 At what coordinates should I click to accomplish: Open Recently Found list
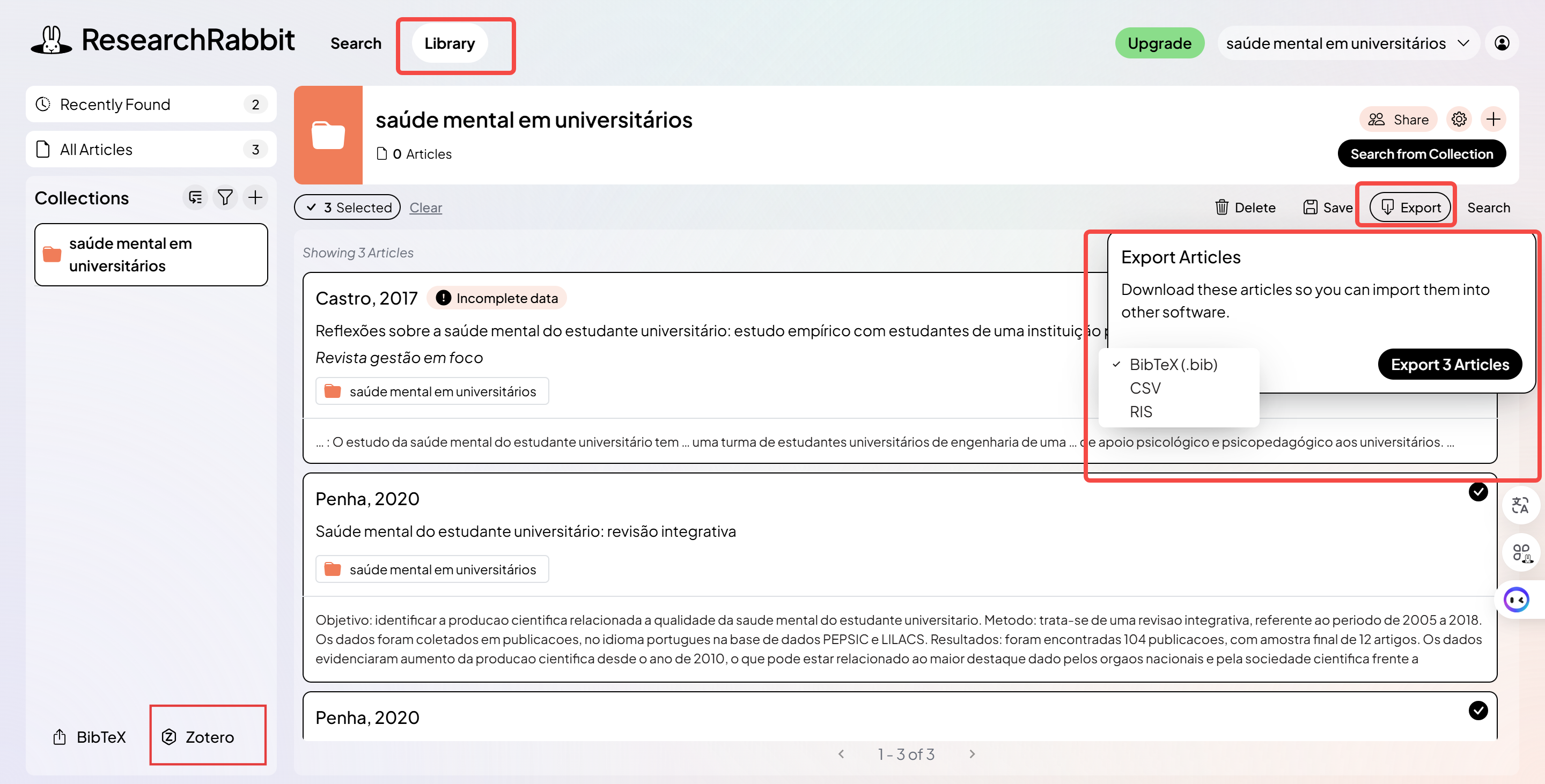click(x=151, y=104)
